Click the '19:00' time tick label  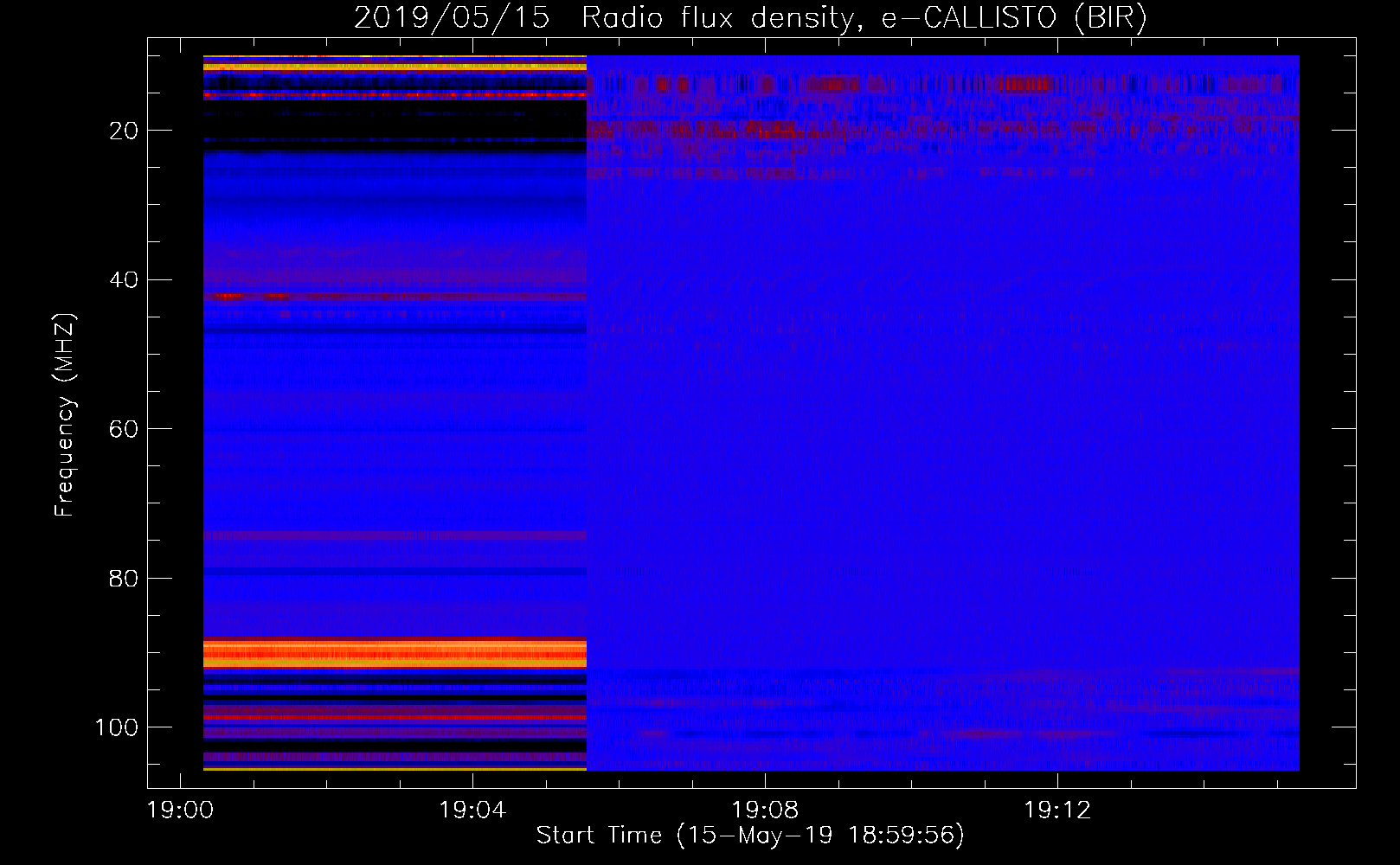180,811
